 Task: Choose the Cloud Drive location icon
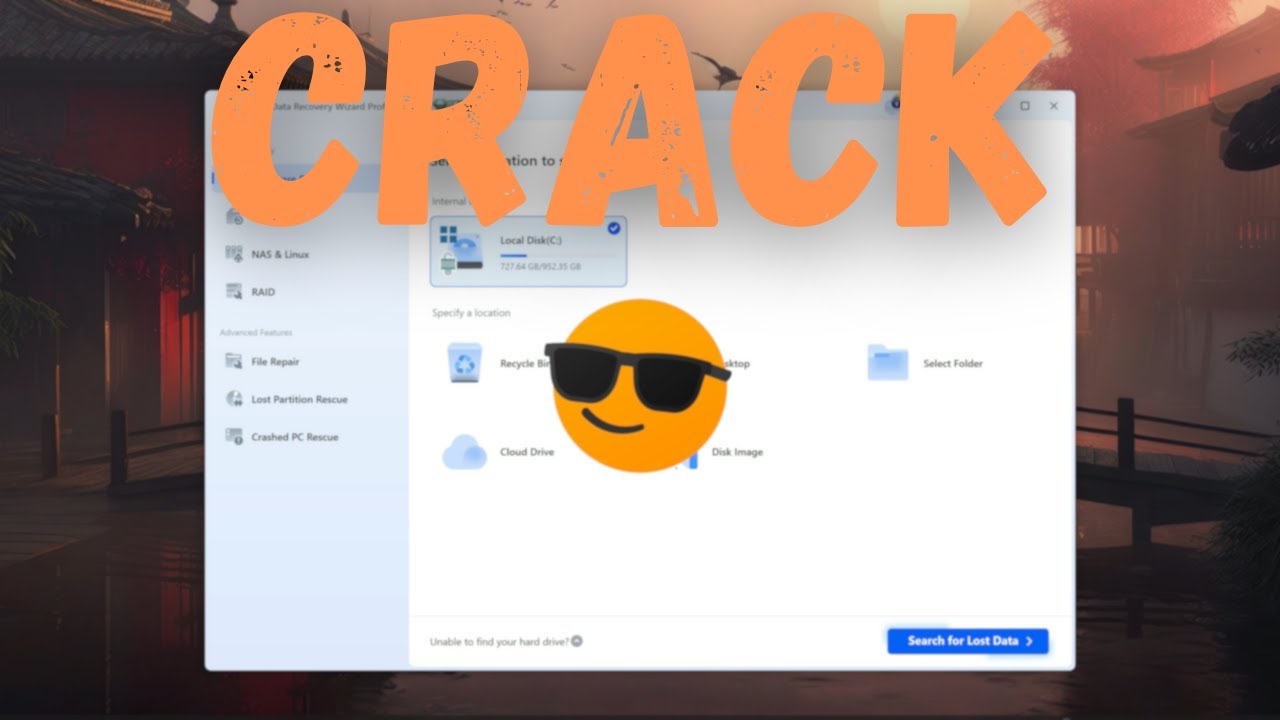(x=464, y=452)
